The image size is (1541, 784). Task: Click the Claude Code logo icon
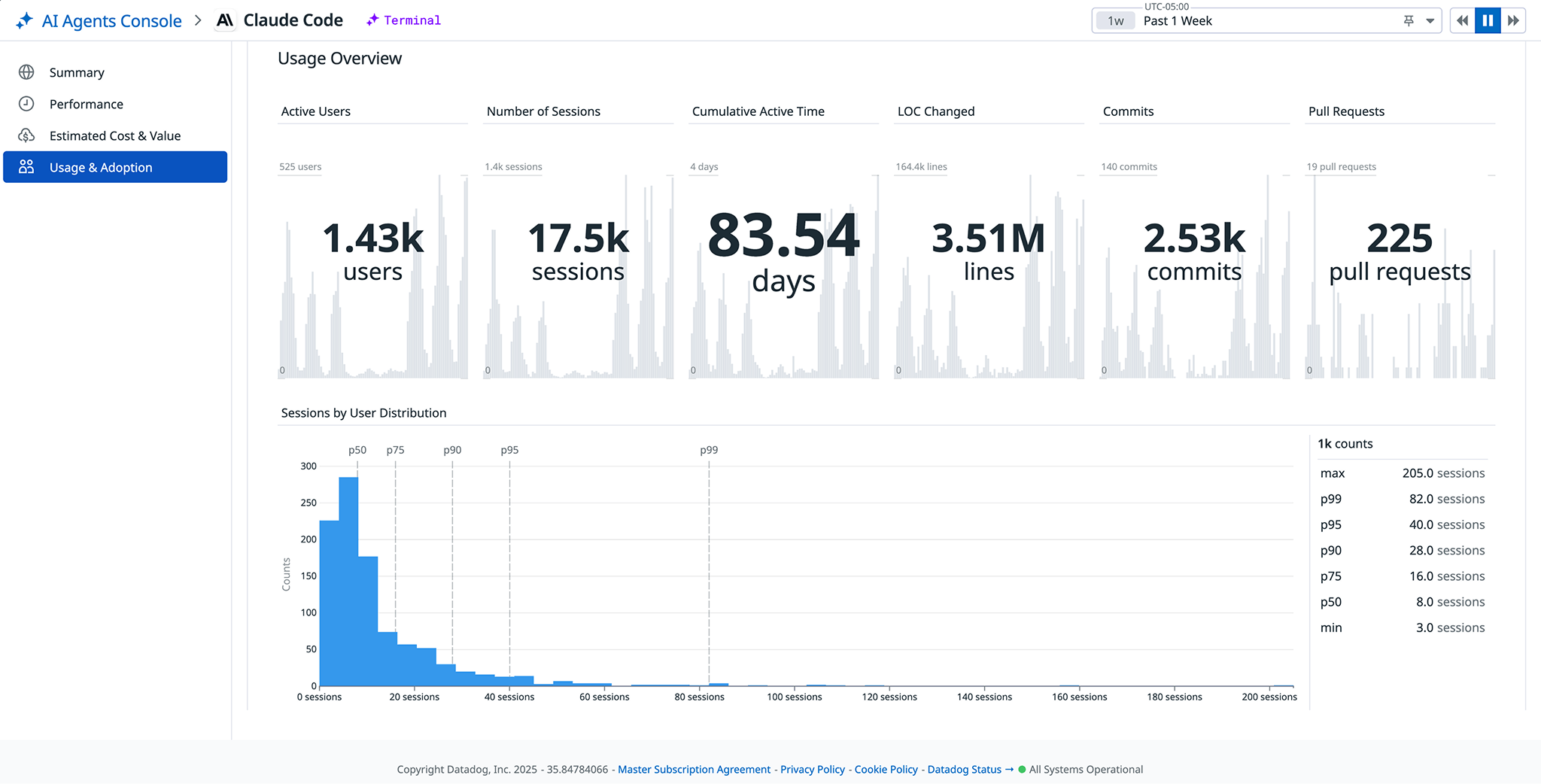point(224,20)
